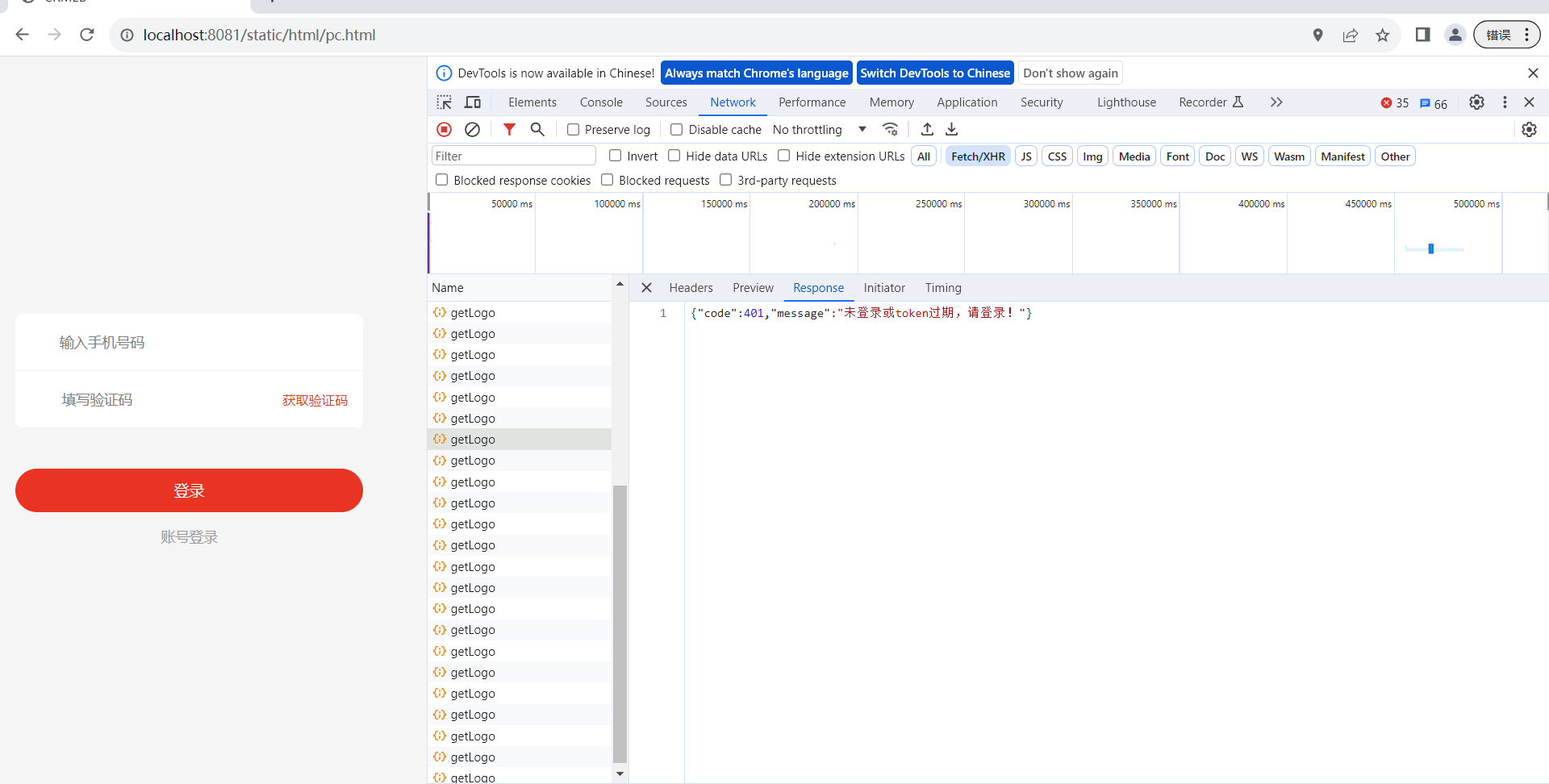Select the JS filter chip
The width and height of the screenshot is (1549, 784).
coord(1026,156)
